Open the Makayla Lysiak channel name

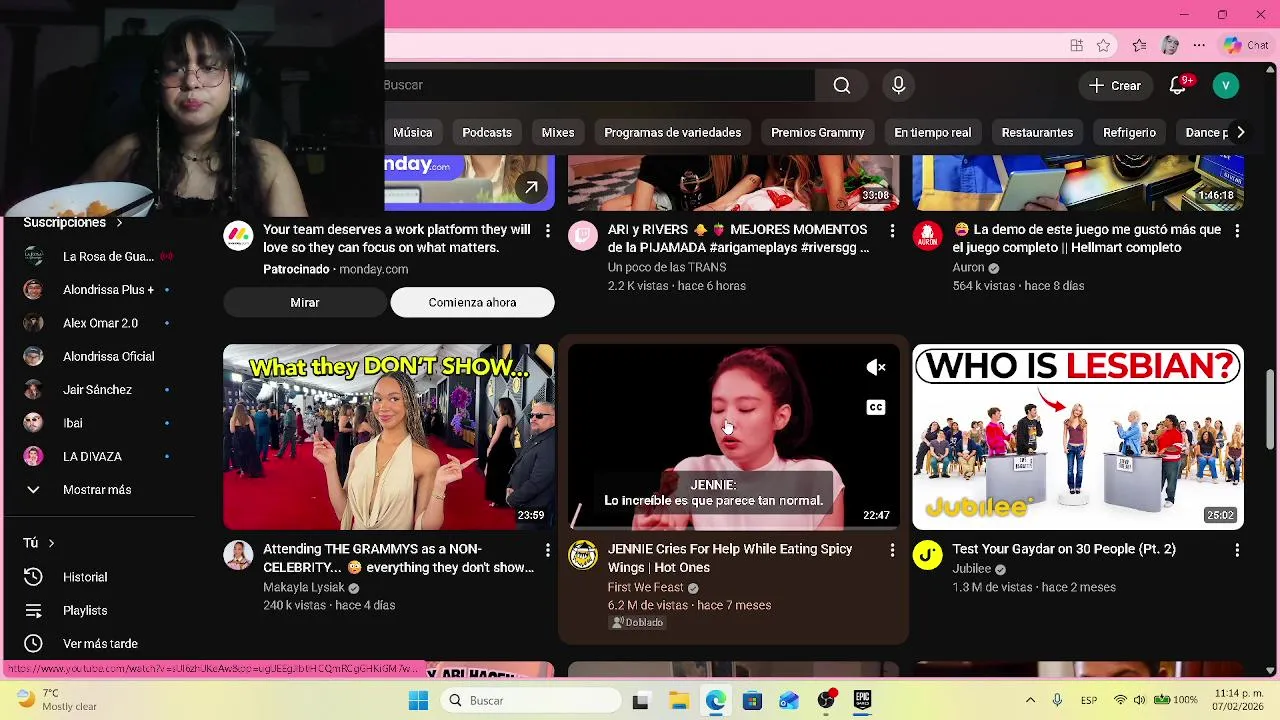pyautogui.click(x=304, y=587)
